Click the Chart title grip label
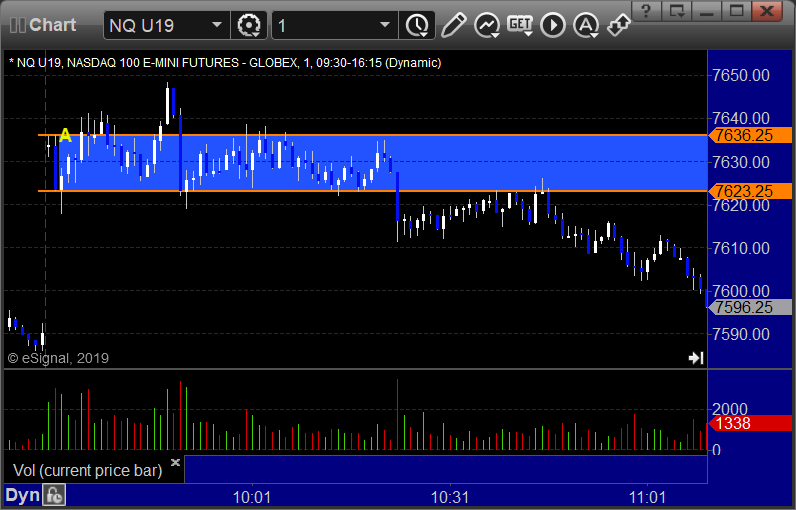Viewport: 796px width, 510px height. [x=43, y=25]
